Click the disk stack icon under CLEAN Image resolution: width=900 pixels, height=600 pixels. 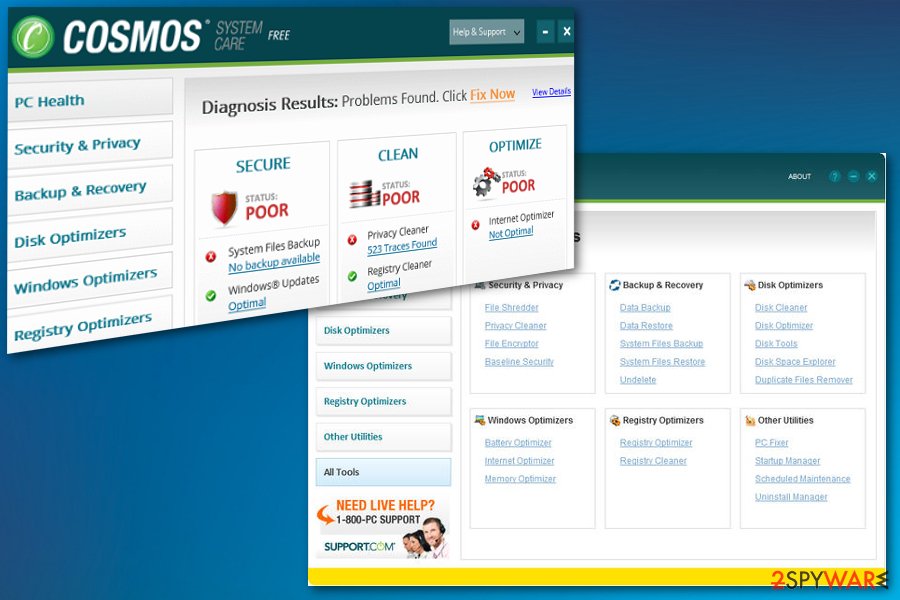[x=364, y=194]
